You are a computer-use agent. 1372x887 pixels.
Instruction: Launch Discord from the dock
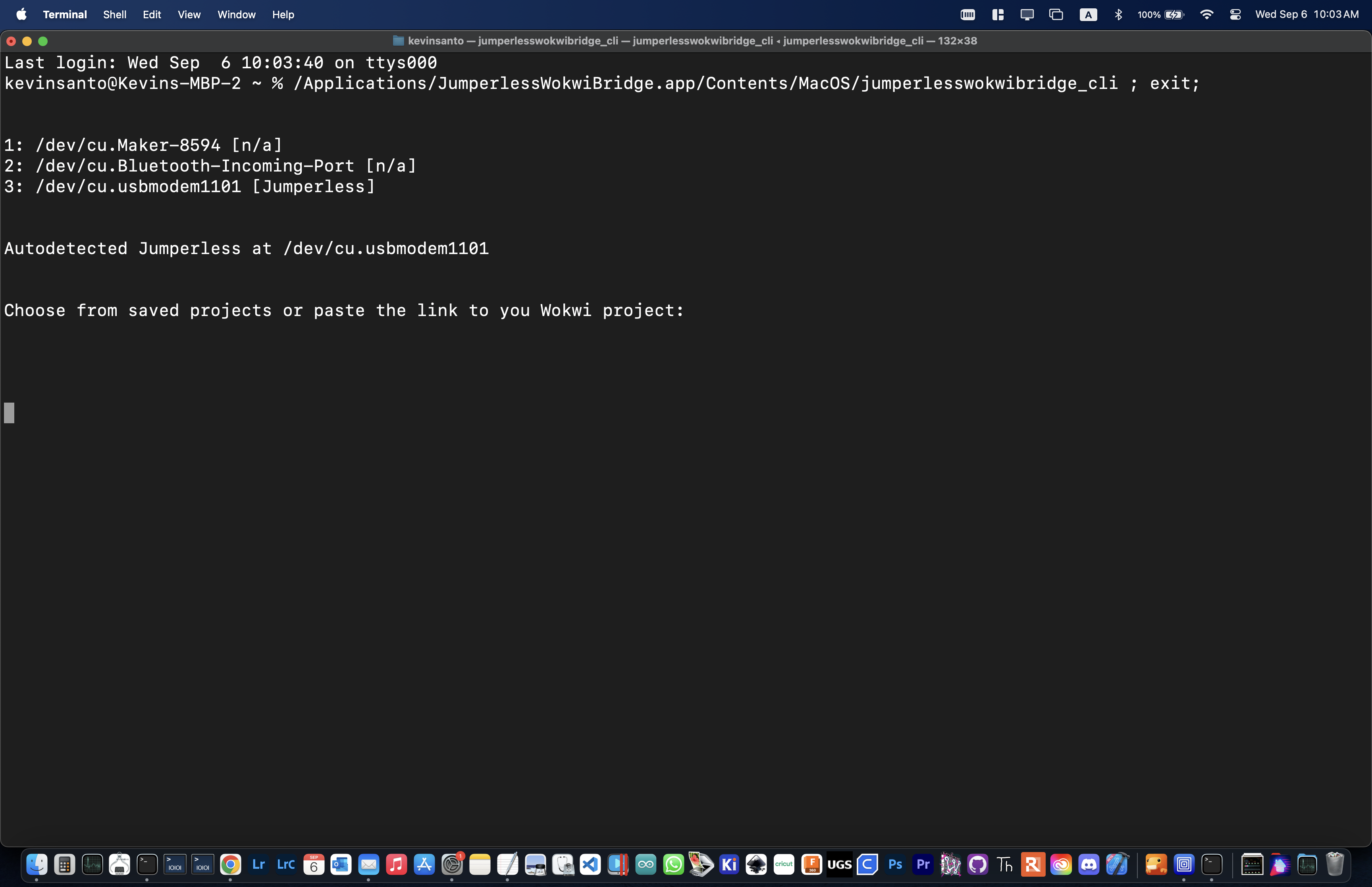coord(1089,864)
